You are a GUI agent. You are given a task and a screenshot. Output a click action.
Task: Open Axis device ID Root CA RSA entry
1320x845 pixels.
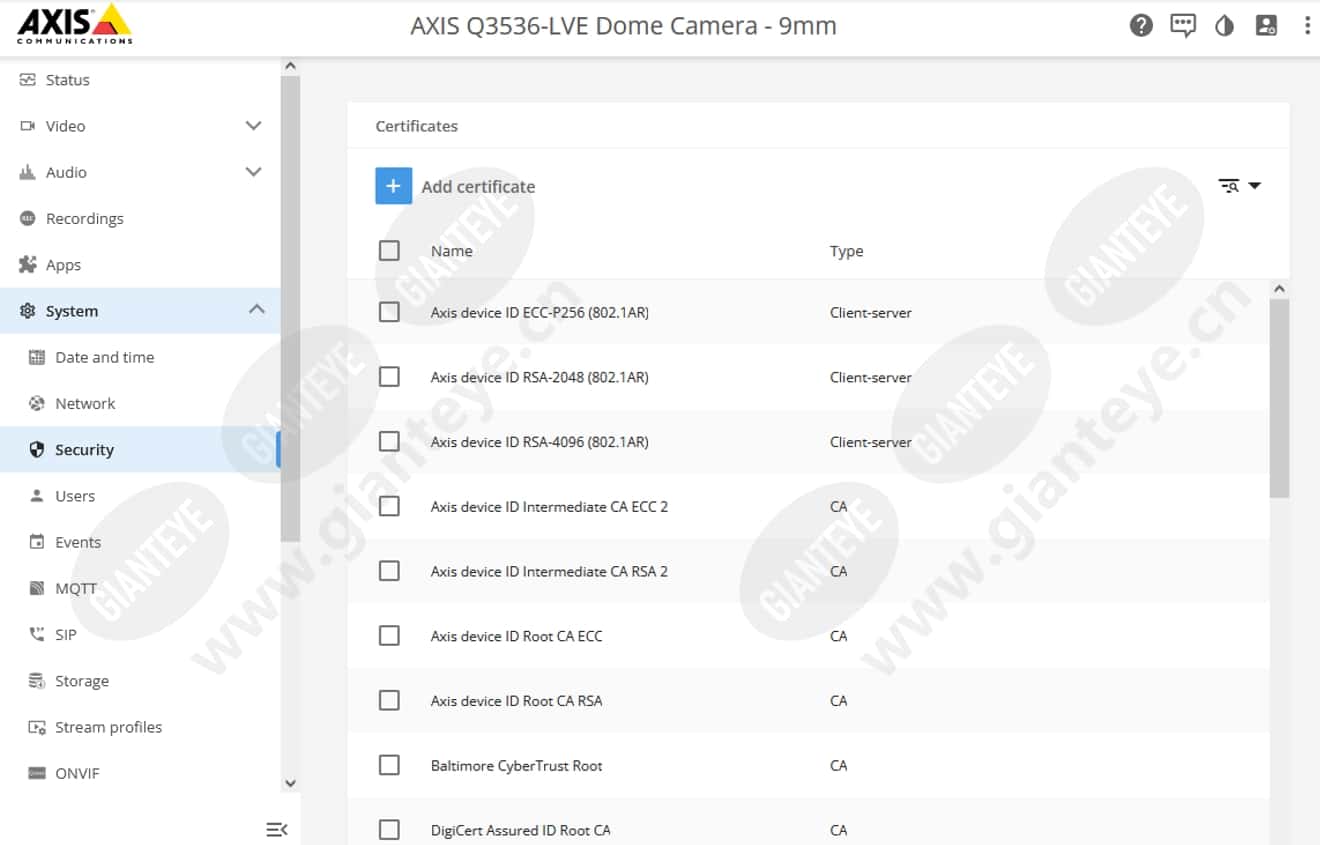click(516, 701)
